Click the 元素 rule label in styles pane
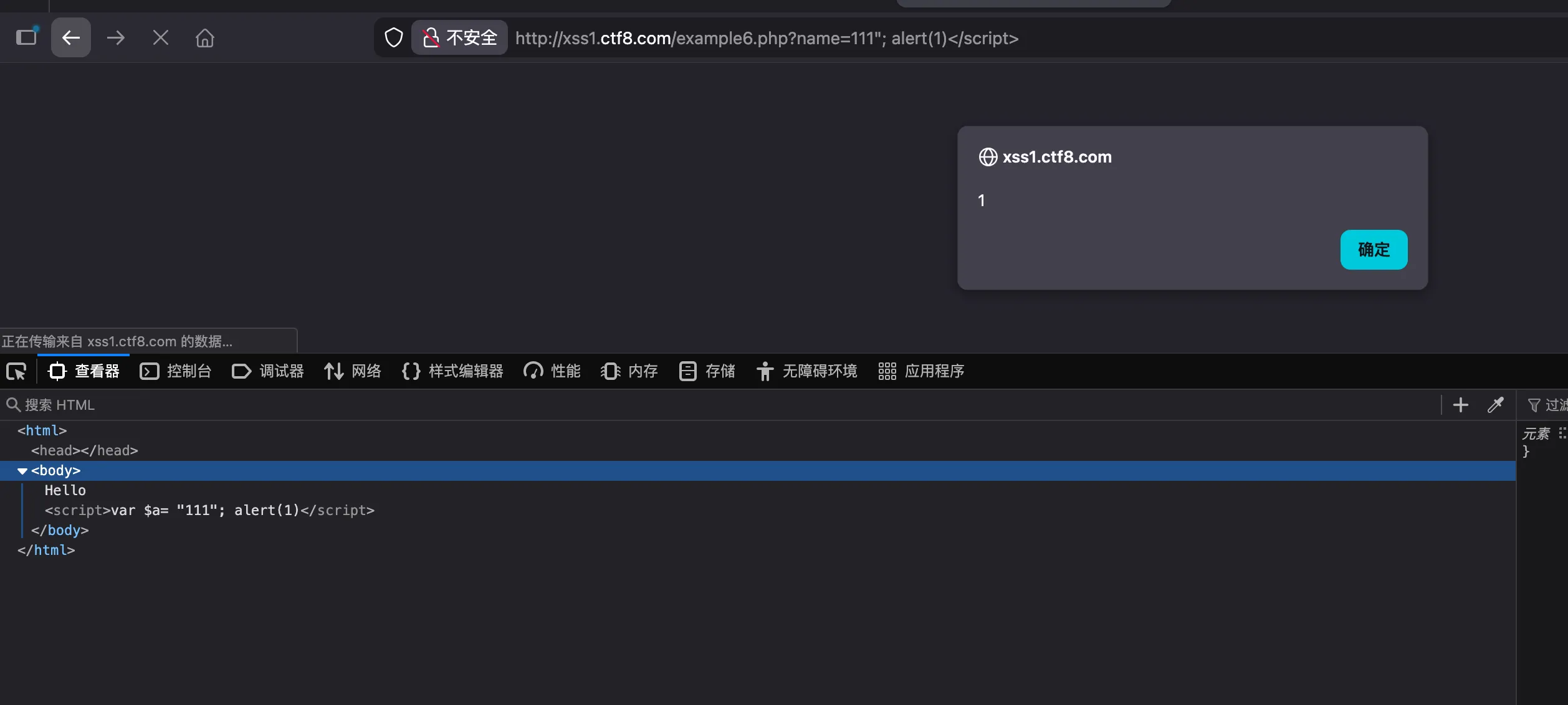Viewport: 1568px width, 705px height. 1536,433
